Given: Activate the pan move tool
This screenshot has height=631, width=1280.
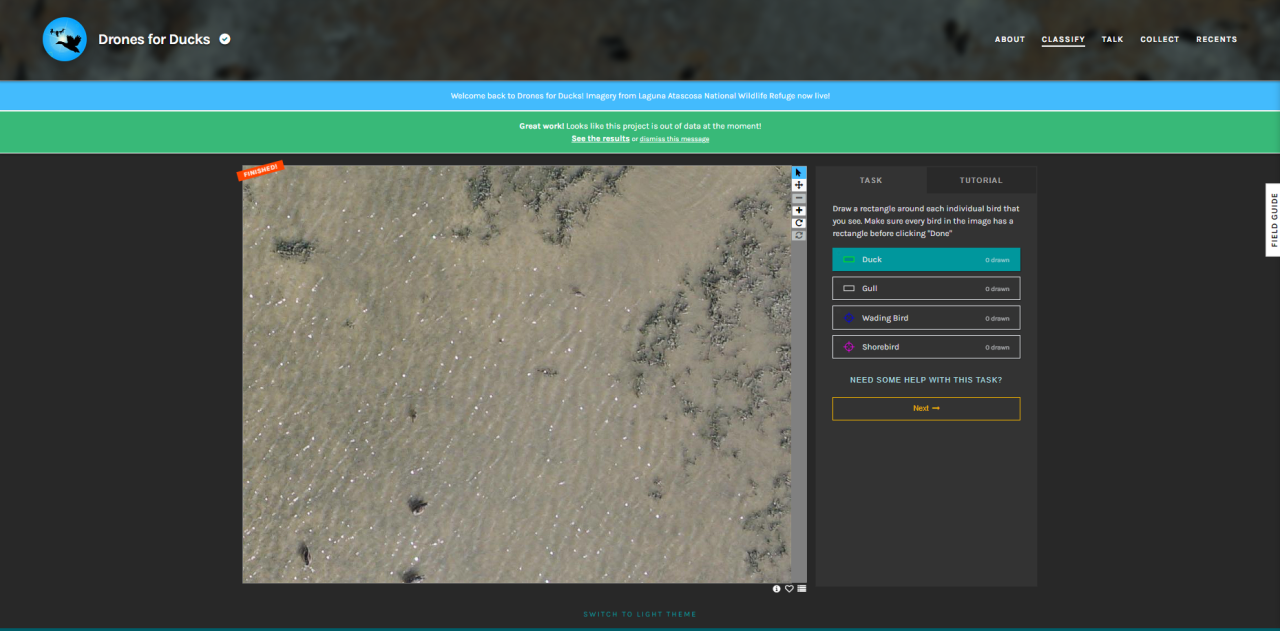Looking at the screenshot, I should coord(799,185).
